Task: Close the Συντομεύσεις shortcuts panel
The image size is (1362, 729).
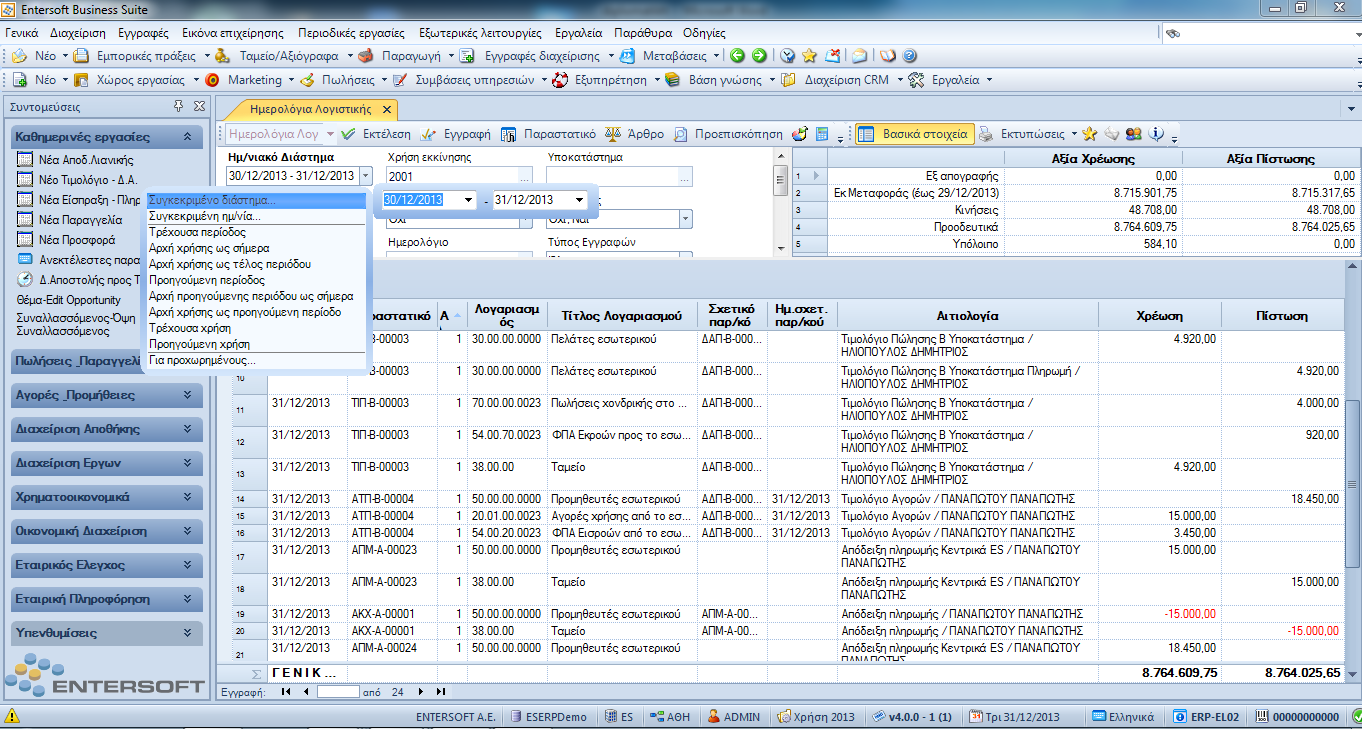Action: click(199, 106)
